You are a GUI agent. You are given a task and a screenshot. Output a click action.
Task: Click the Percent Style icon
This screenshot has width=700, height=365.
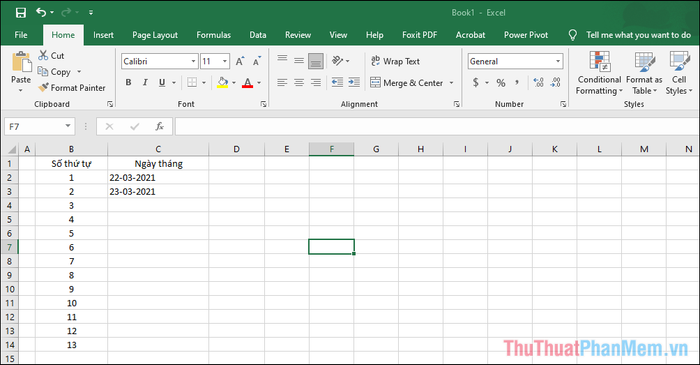pyautogui.click(x=501, y=83)
